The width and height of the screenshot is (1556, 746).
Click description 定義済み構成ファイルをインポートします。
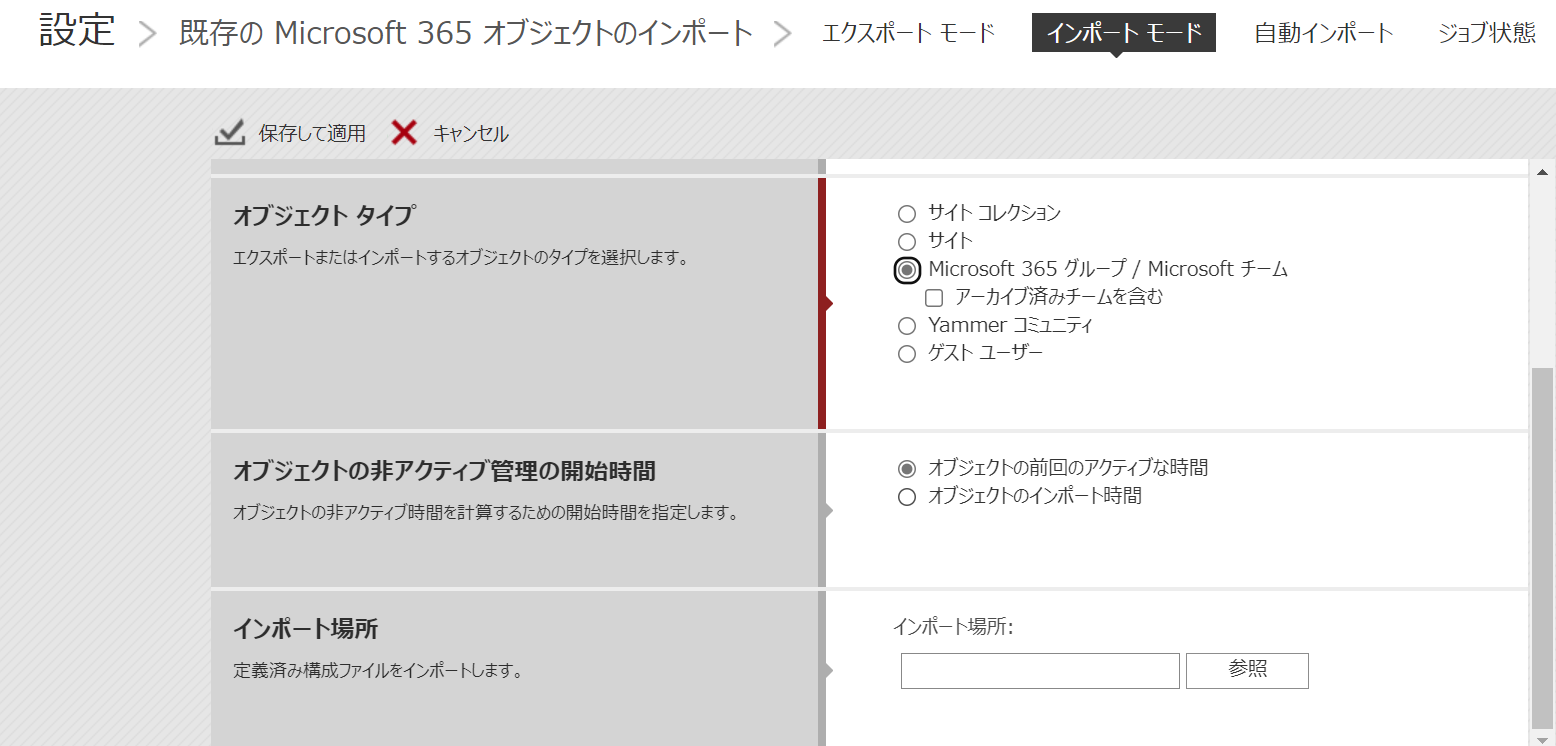(x=379, y=671)
